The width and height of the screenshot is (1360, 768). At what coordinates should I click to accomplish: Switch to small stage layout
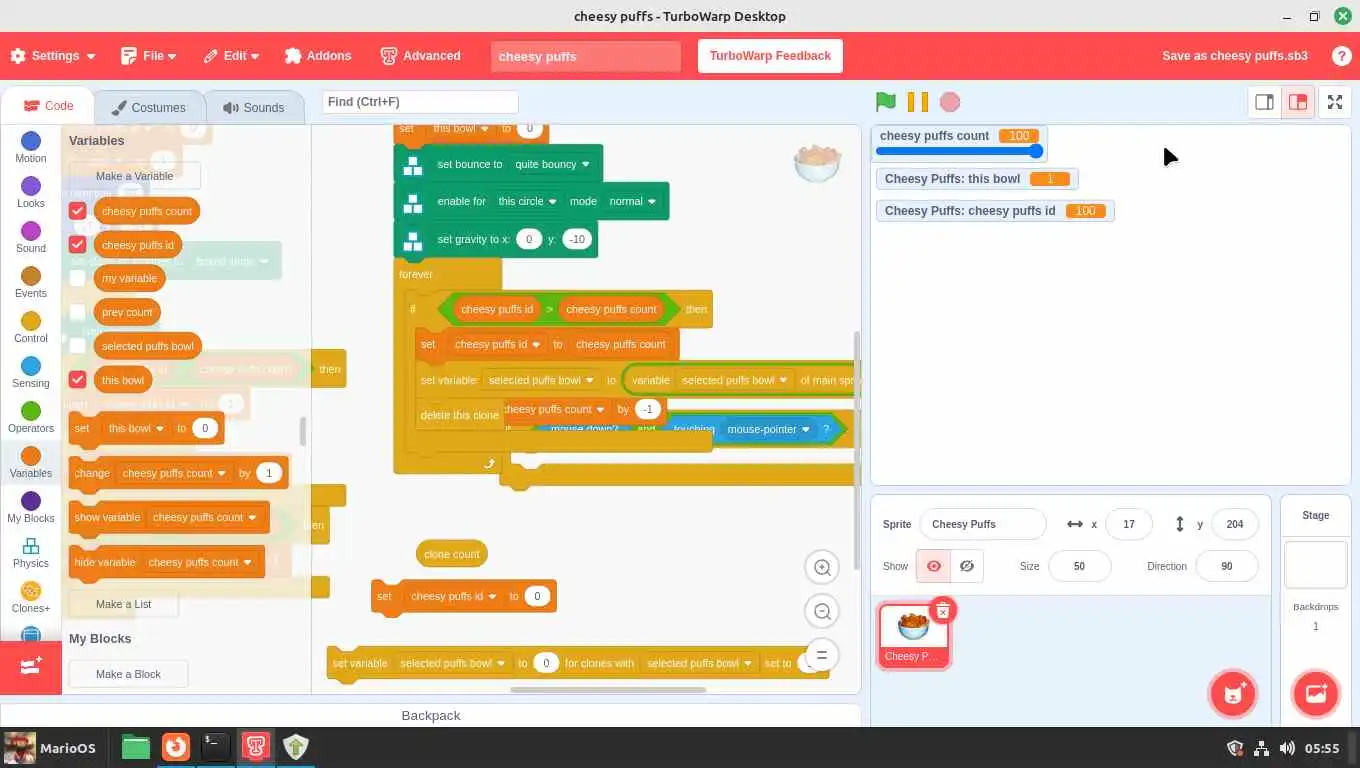[x=1264, y=102]
